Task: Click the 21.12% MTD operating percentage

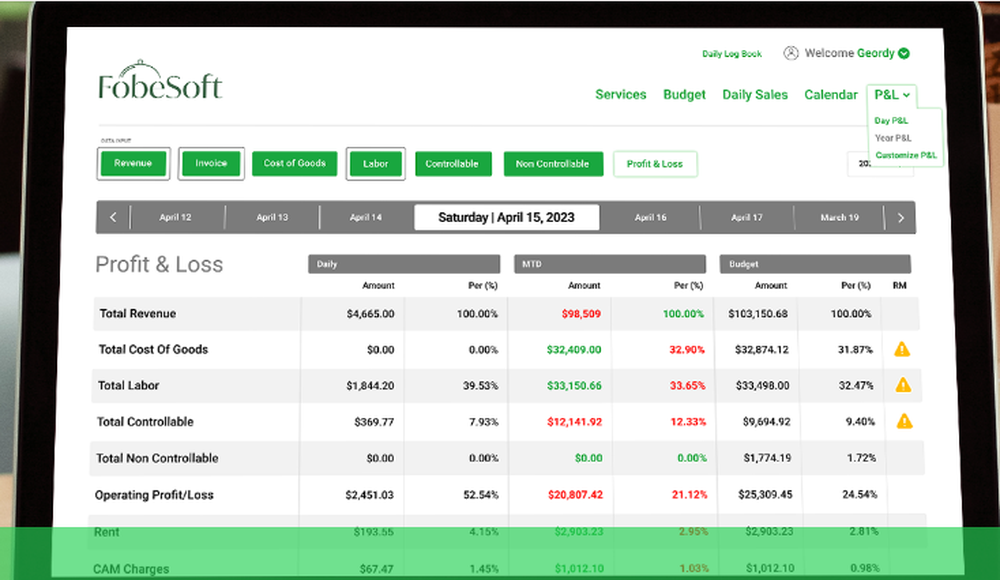Action: [689, 494]
